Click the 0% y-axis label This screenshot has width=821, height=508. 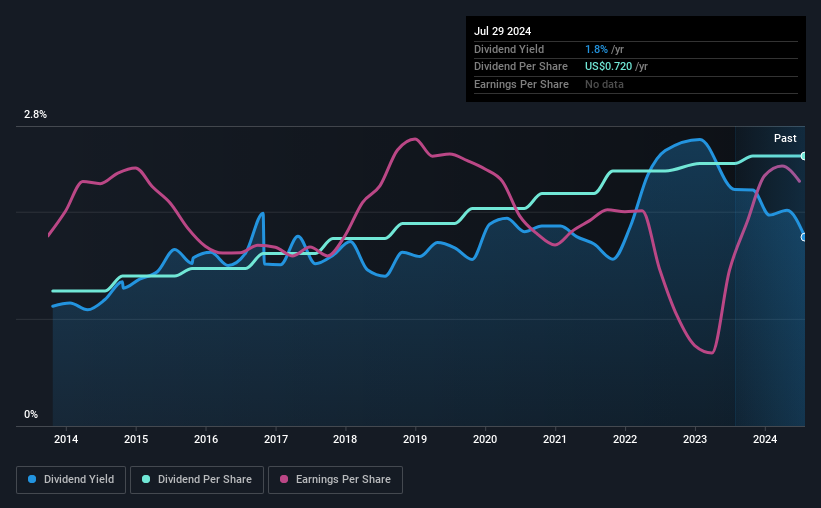31,414
